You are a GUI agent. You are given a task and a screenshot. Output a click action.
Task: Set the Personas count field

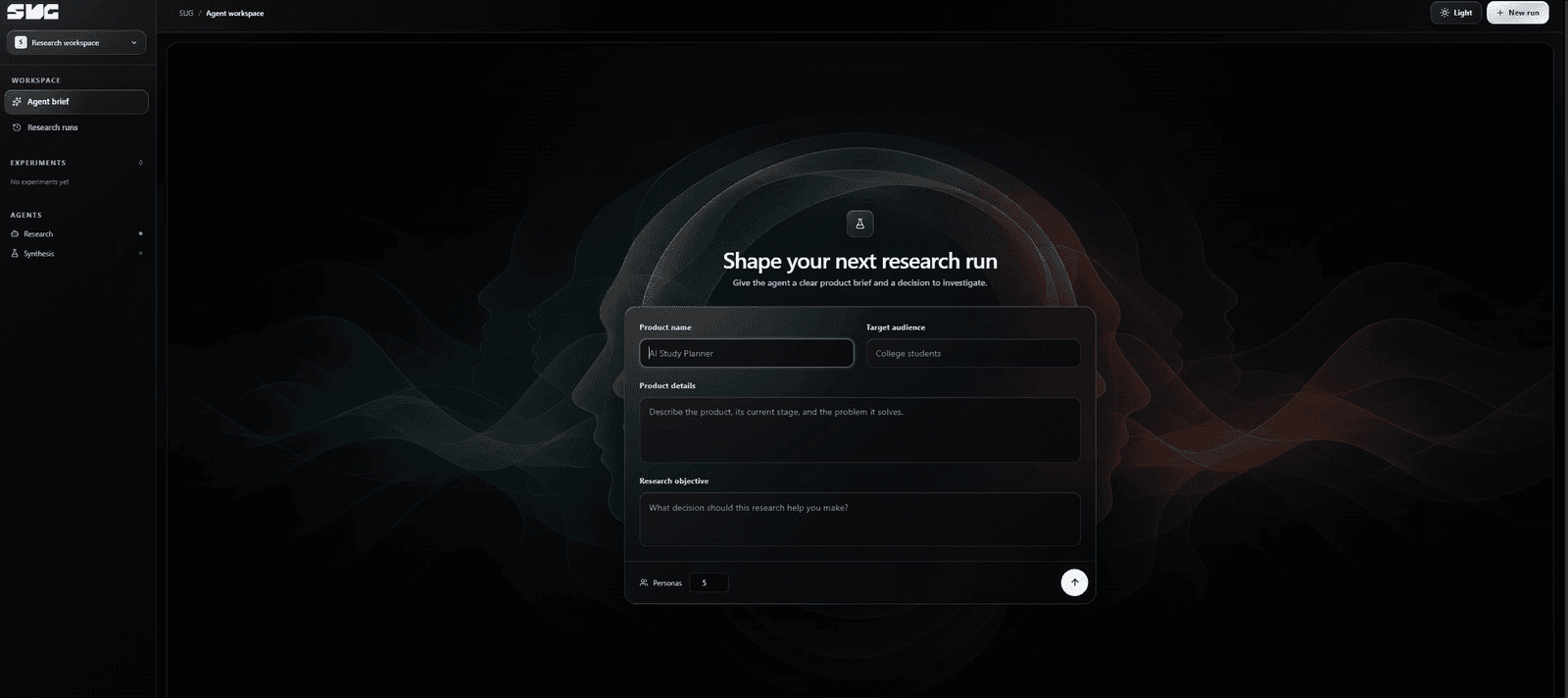[x=709, y=582]
